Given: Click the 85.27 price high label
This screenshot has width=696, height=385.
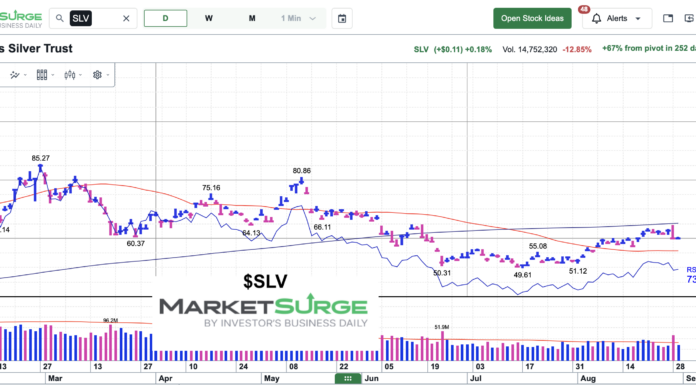Looking at the screenshot, I should (x=40, y=158).
